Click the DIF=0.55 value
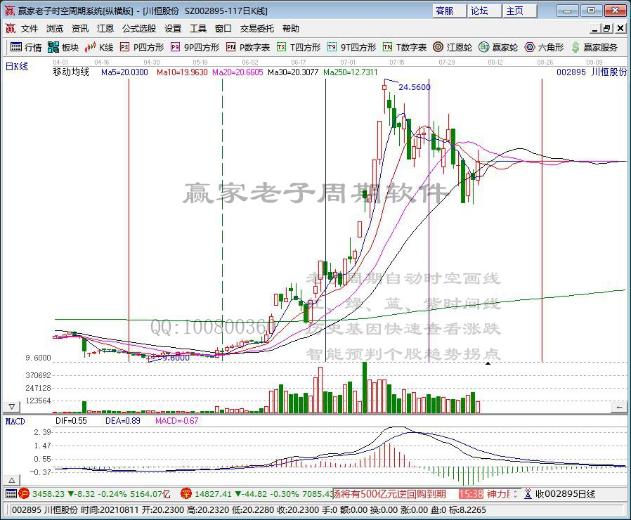Image resolution: width=631 pixels, height=520 pixels. click(x=71, y=421)
